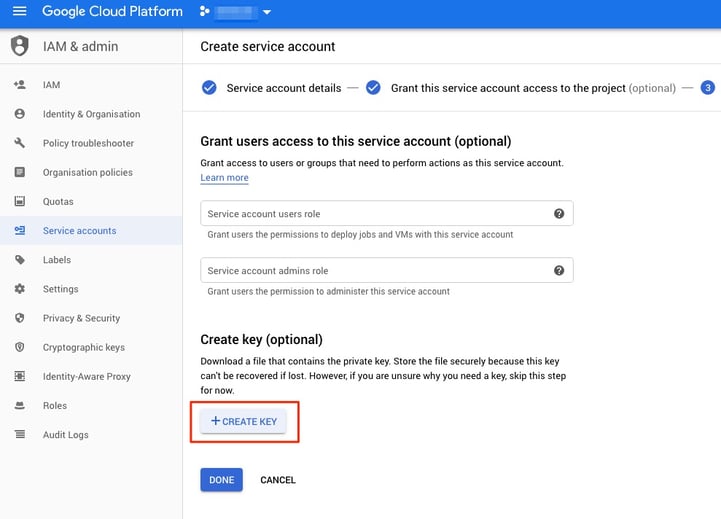Follow the Learn more link

(224, 178)
